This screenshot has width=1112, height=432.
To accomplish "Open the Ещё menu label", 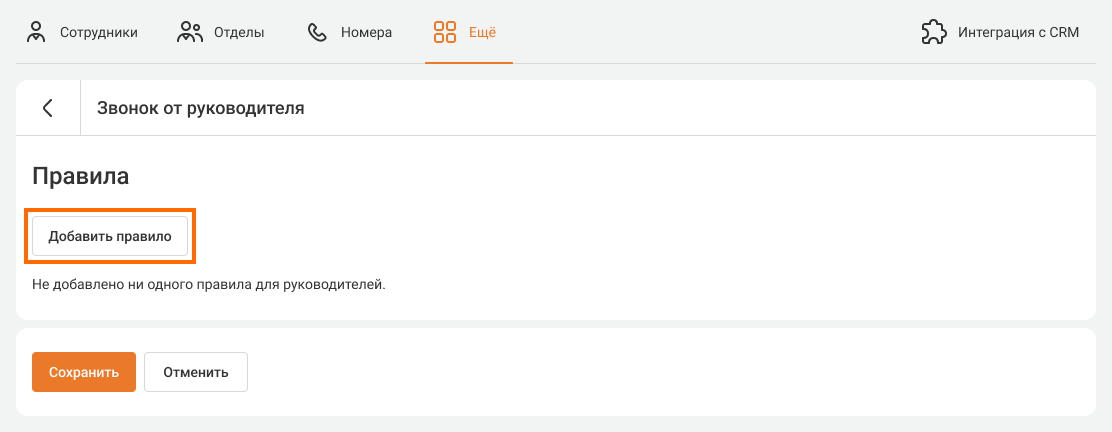I will (x=483, y=32).
